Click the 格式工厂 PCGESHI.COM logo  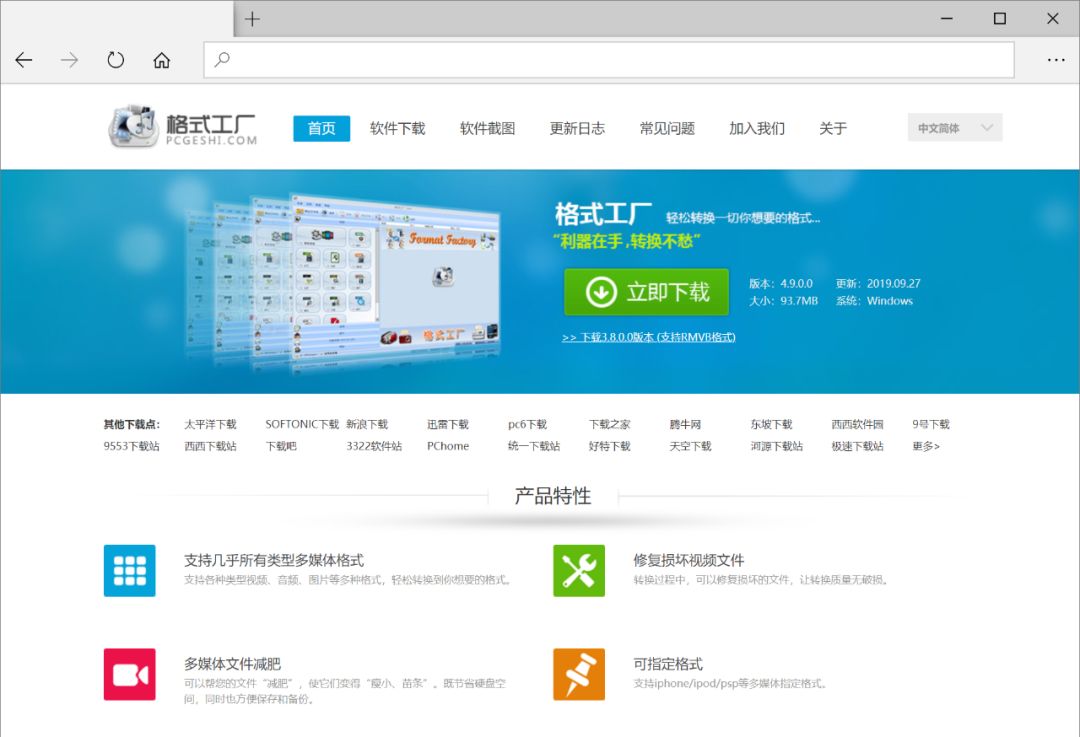183,127
